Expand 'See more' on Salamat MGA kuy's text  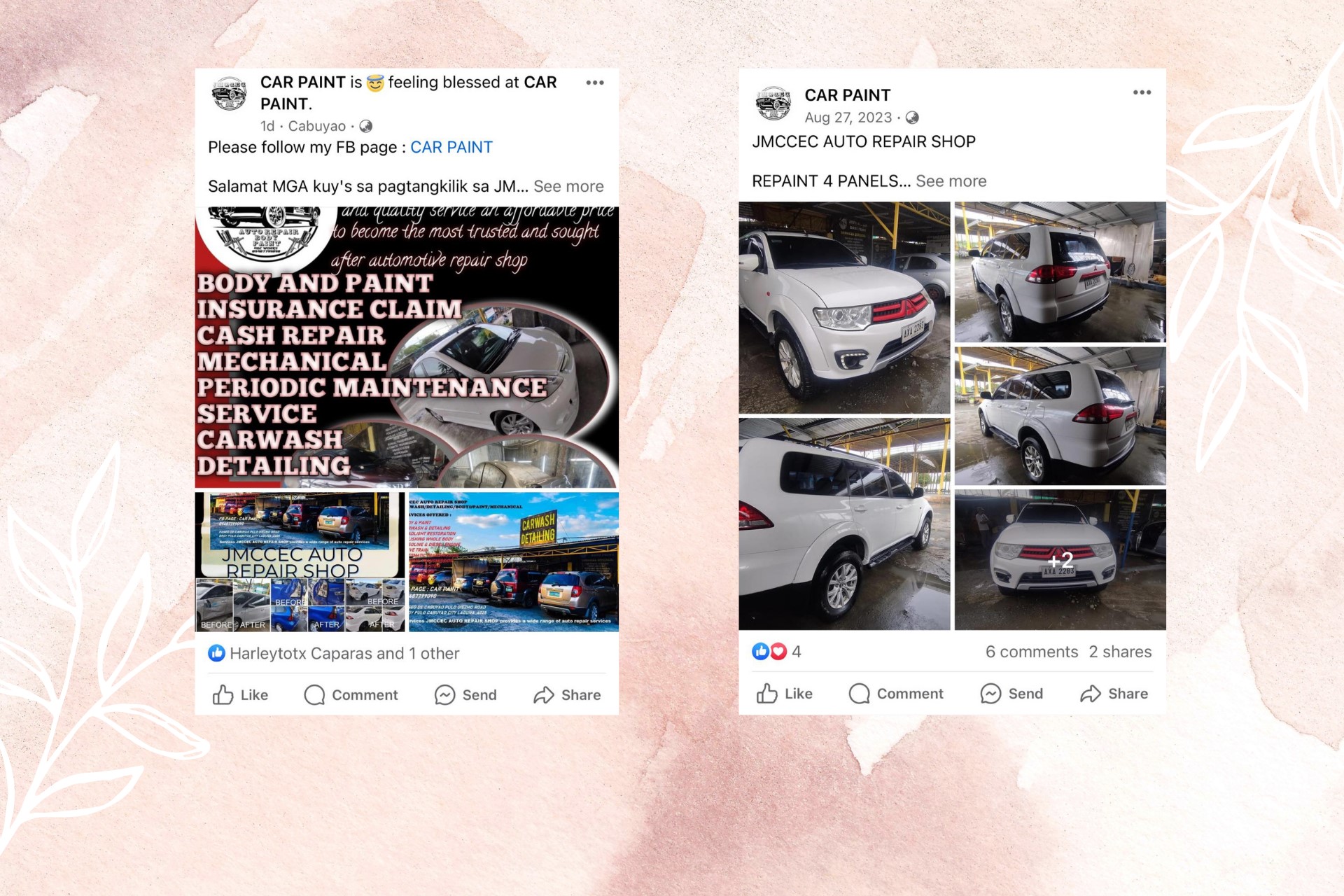(568, 186)
